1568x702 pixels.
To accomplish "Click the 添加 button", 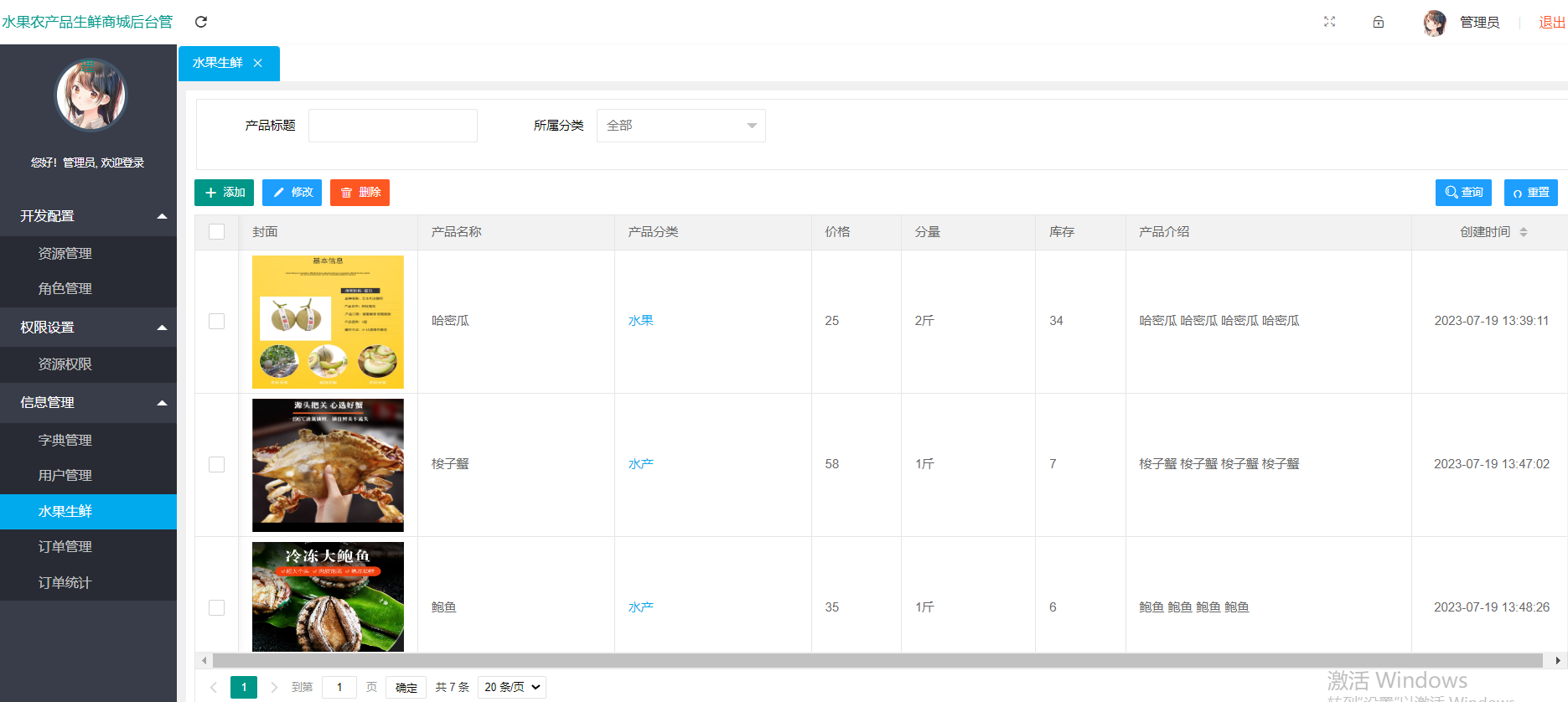I will [x=224, y=193].
